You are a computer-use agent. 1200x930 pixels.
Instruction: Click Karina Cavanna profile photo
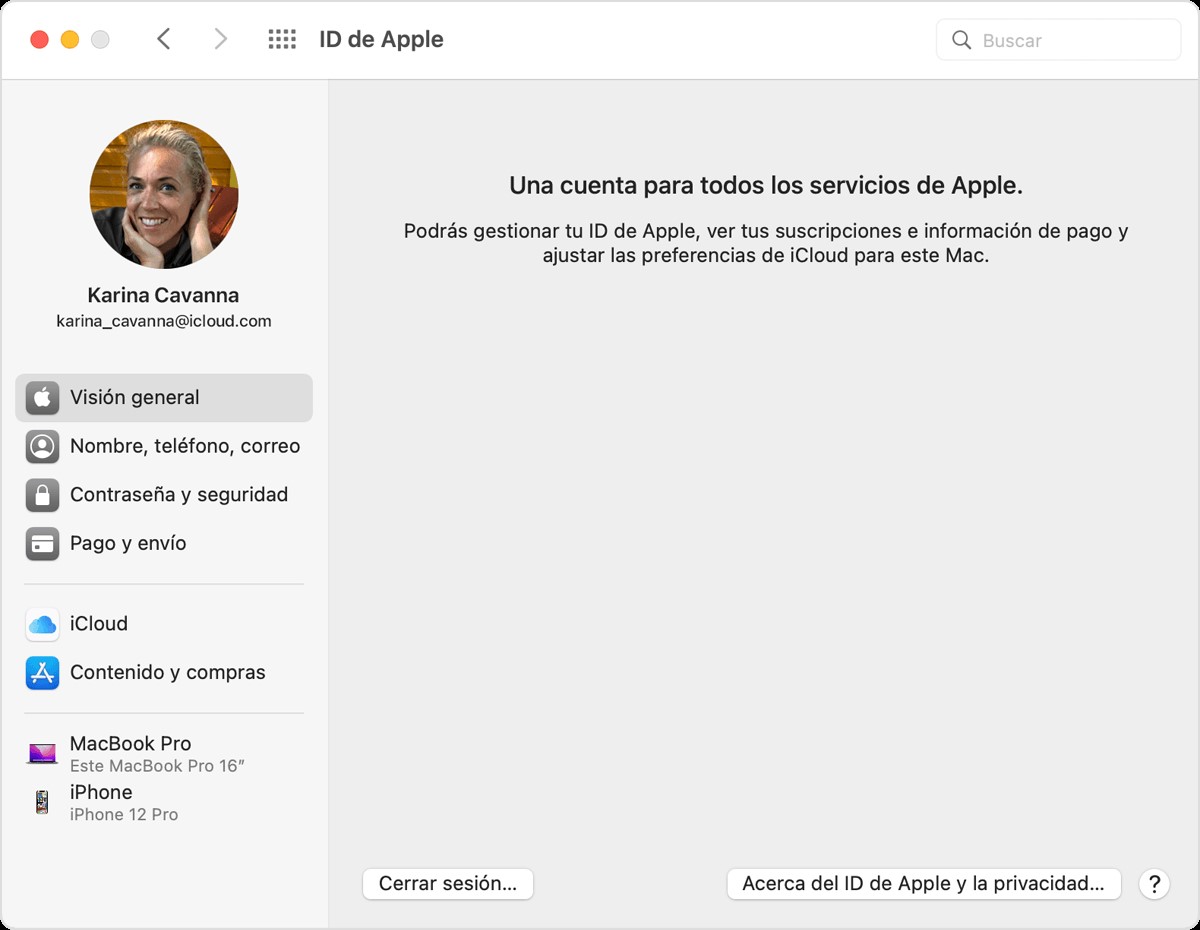pos(164,194)
